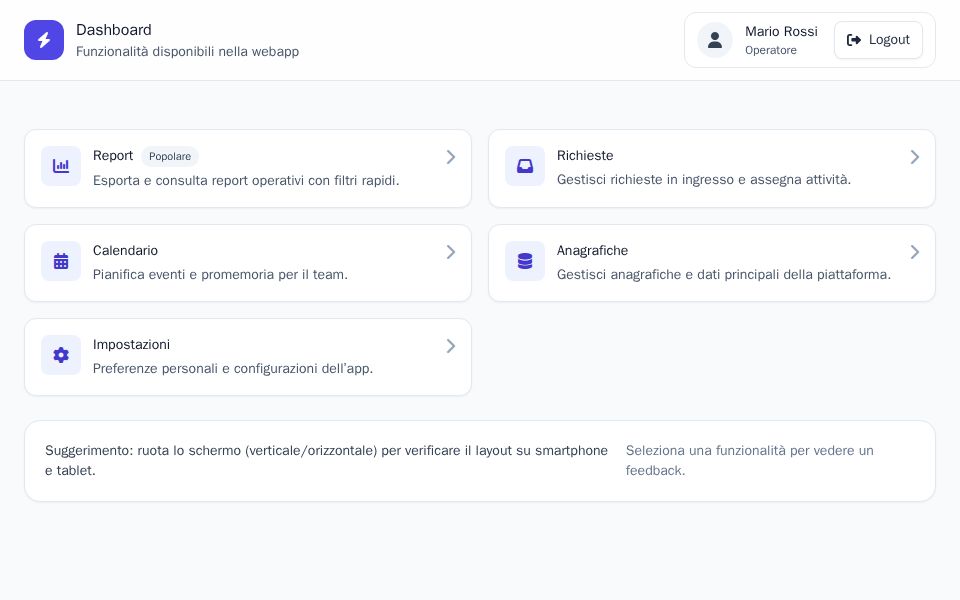
Task: Expand the Report card chevron
Action: pos(451,157)
